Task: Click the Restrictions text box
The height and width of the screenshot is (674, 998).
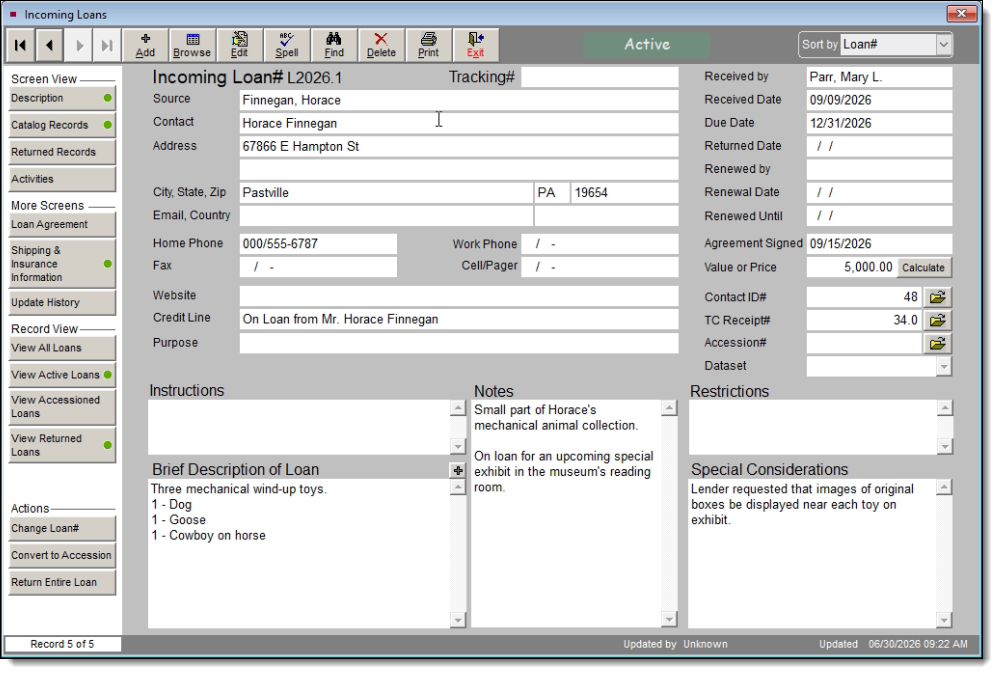Action: click(813, 427)
